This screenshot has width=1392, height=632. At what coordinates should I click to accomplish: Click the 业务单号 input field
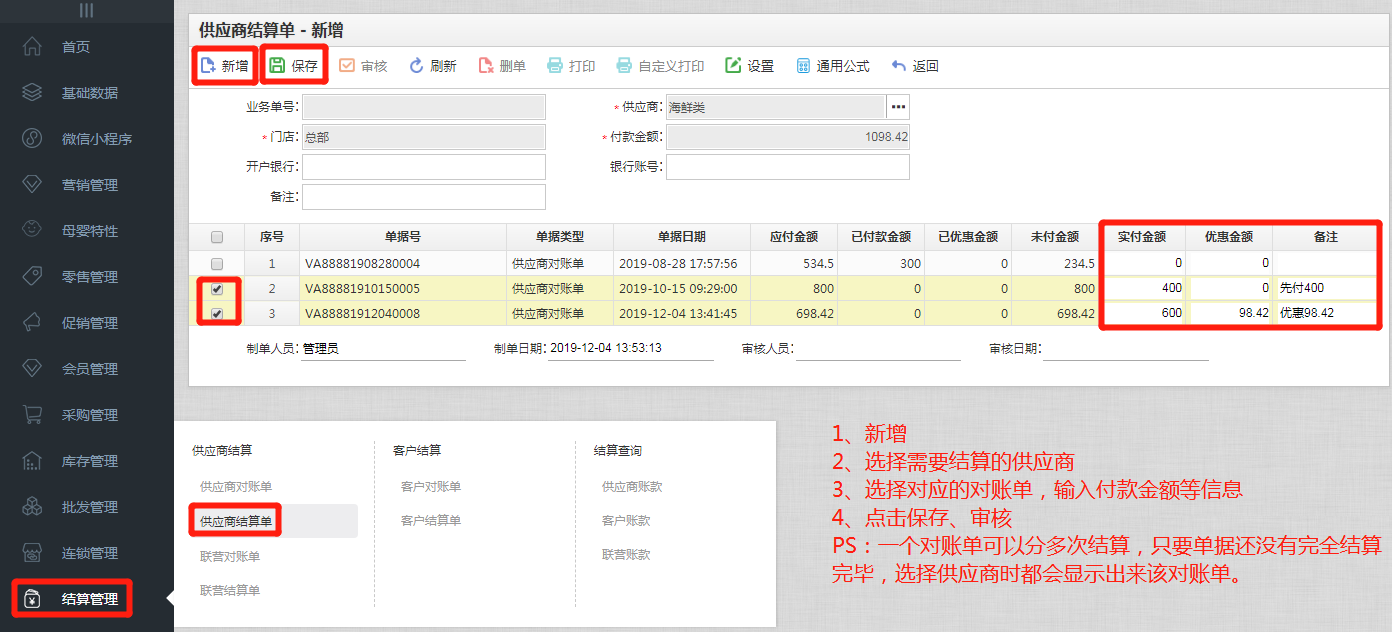[424, 107]
